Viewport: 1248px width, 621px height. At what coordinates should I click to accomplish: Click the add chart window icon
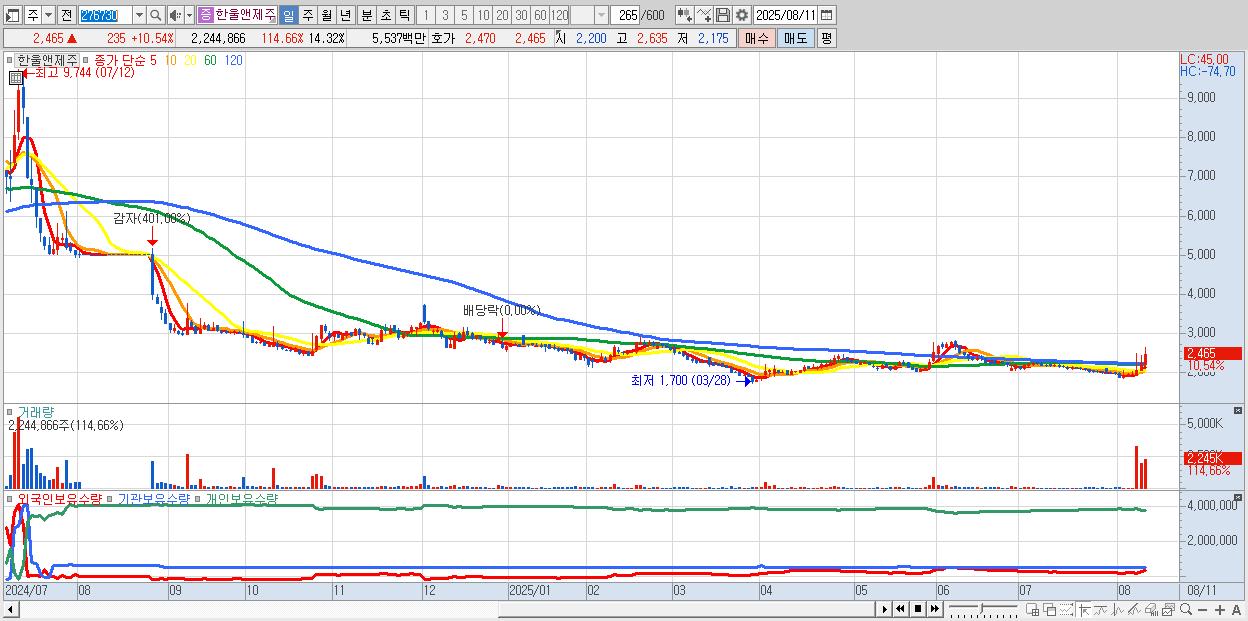click(x=1032, y=610)
